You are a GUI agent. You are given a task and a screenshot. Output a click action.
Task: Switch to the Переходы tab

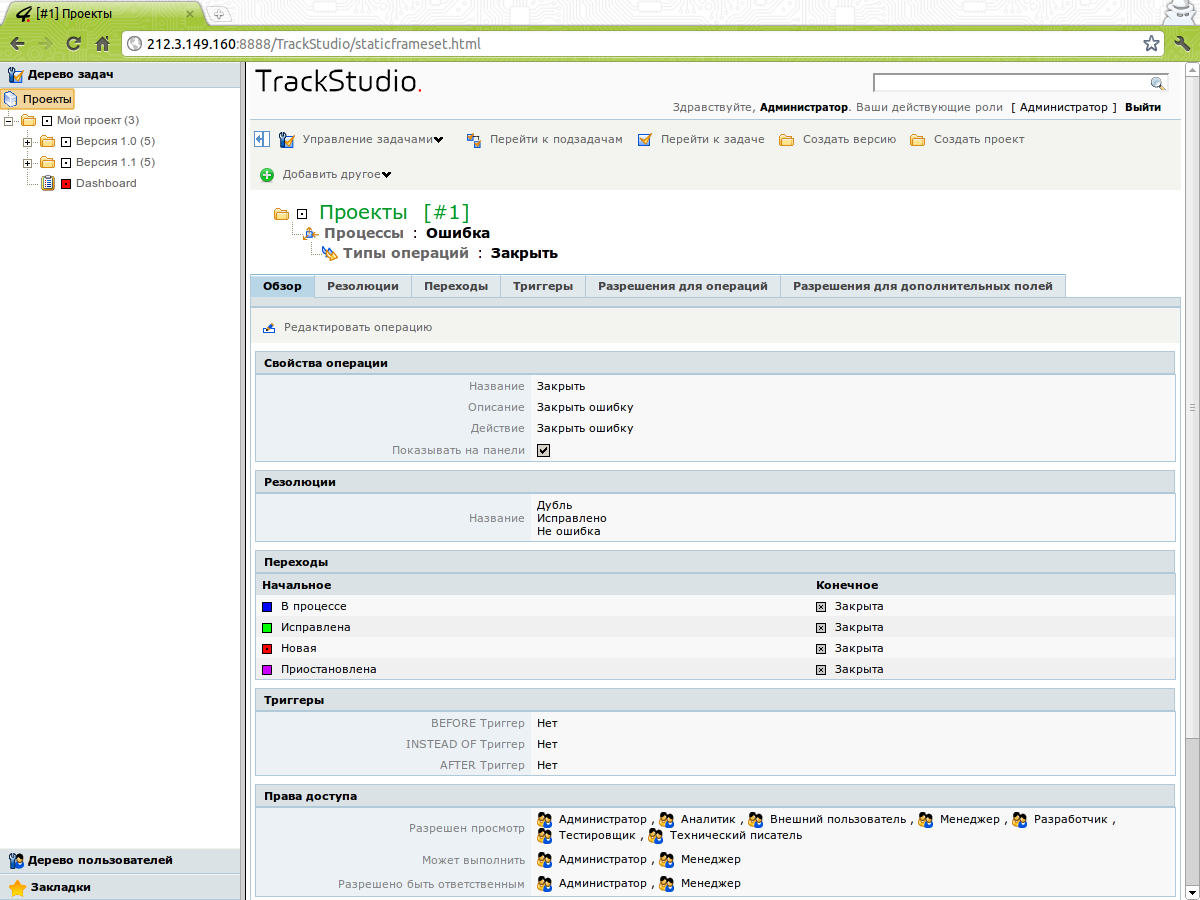point(456,286)
